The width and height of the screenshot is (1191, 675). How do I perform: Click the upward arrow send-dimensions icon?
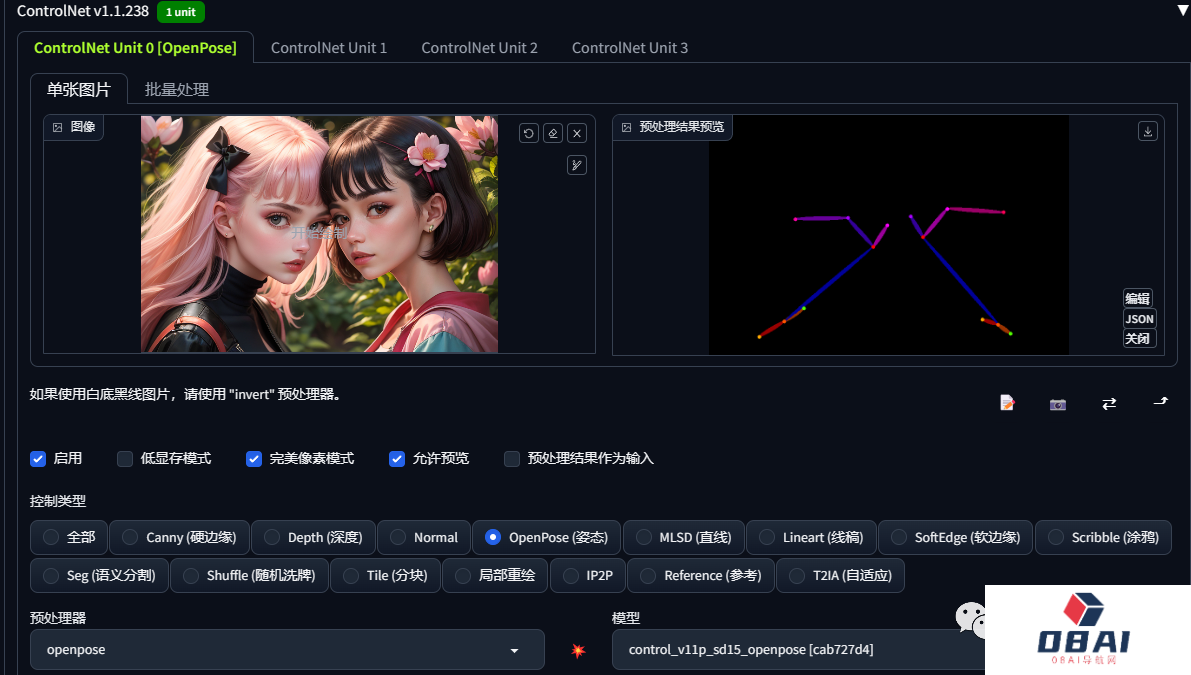(x=1160, y=402)
